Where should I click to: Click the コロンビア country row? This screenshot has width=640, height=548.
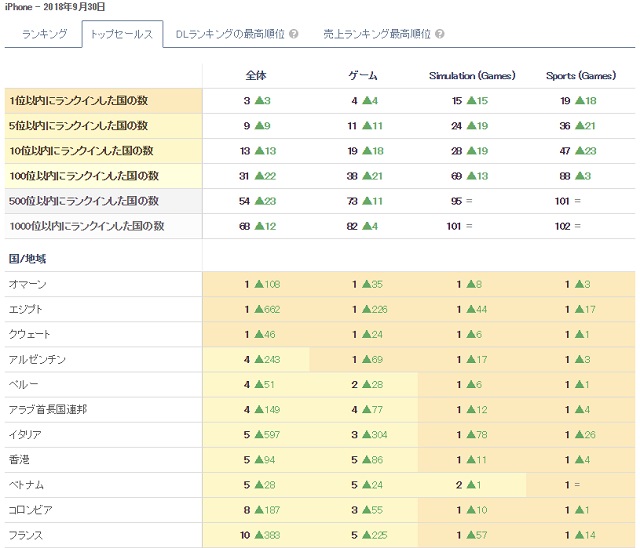point(320,510)
